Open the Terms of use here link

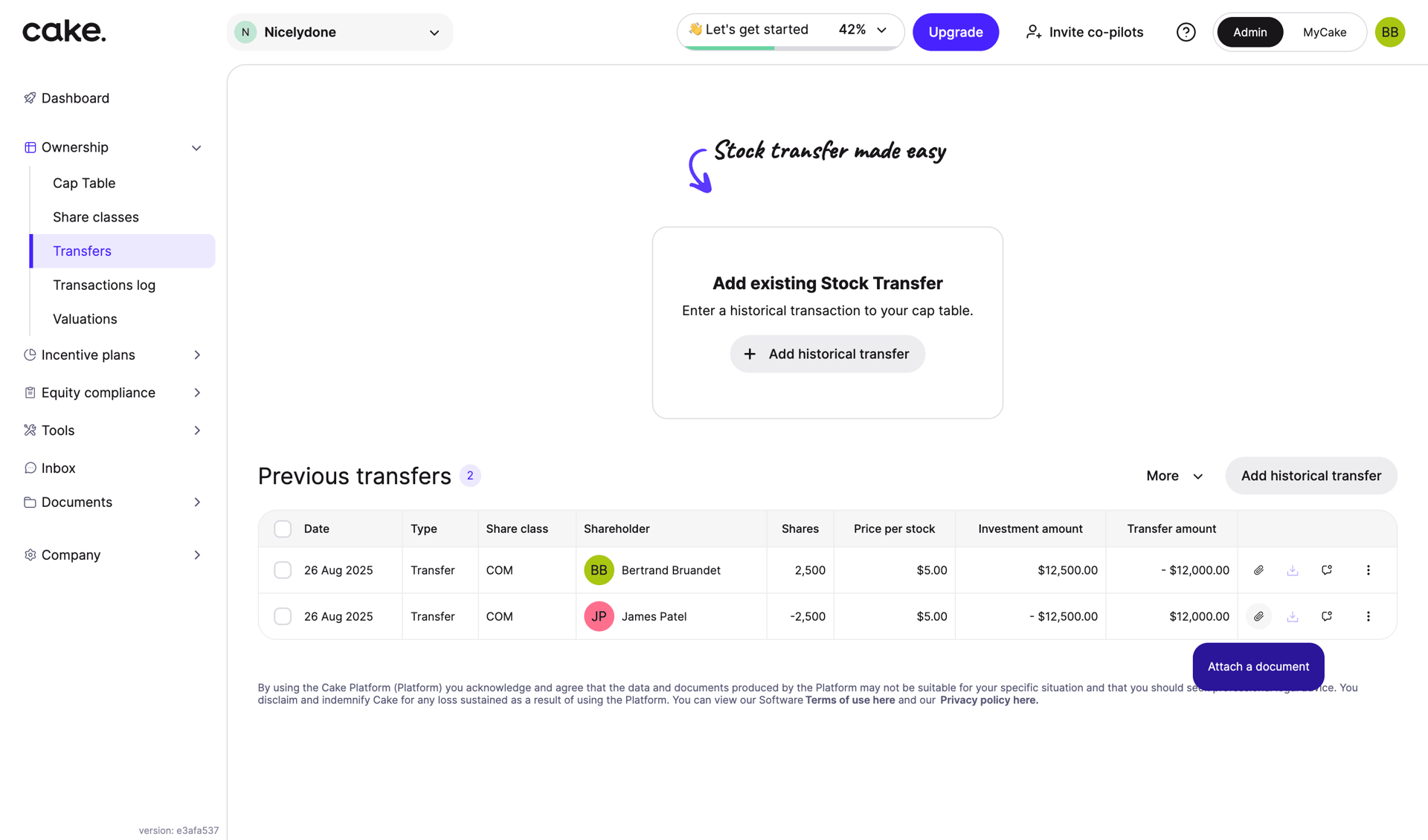click(x=849, y=700)
